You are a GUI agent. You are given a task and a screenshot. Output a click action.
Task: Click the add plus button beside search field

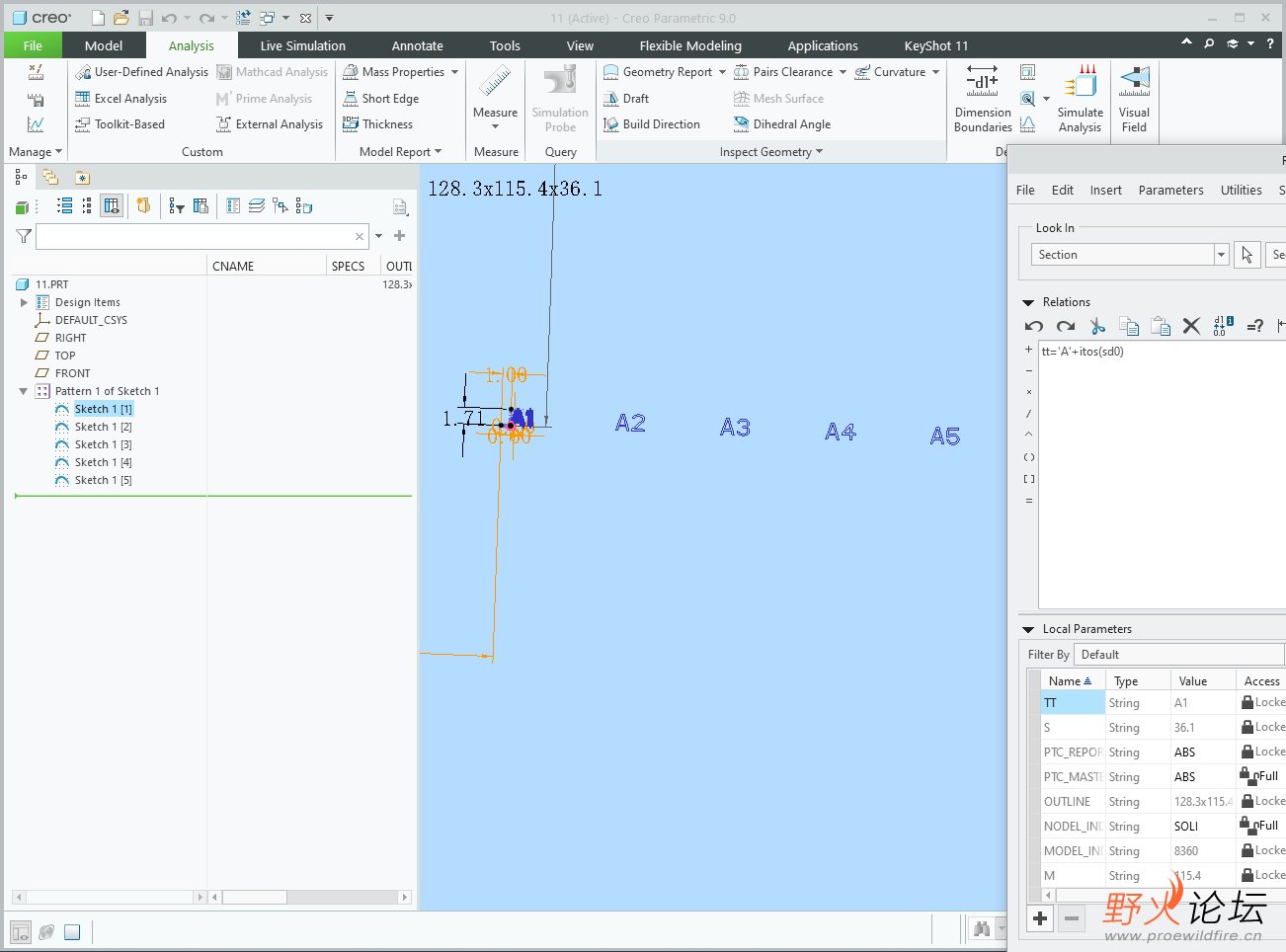pyautogui.click(x=399, y=236)
